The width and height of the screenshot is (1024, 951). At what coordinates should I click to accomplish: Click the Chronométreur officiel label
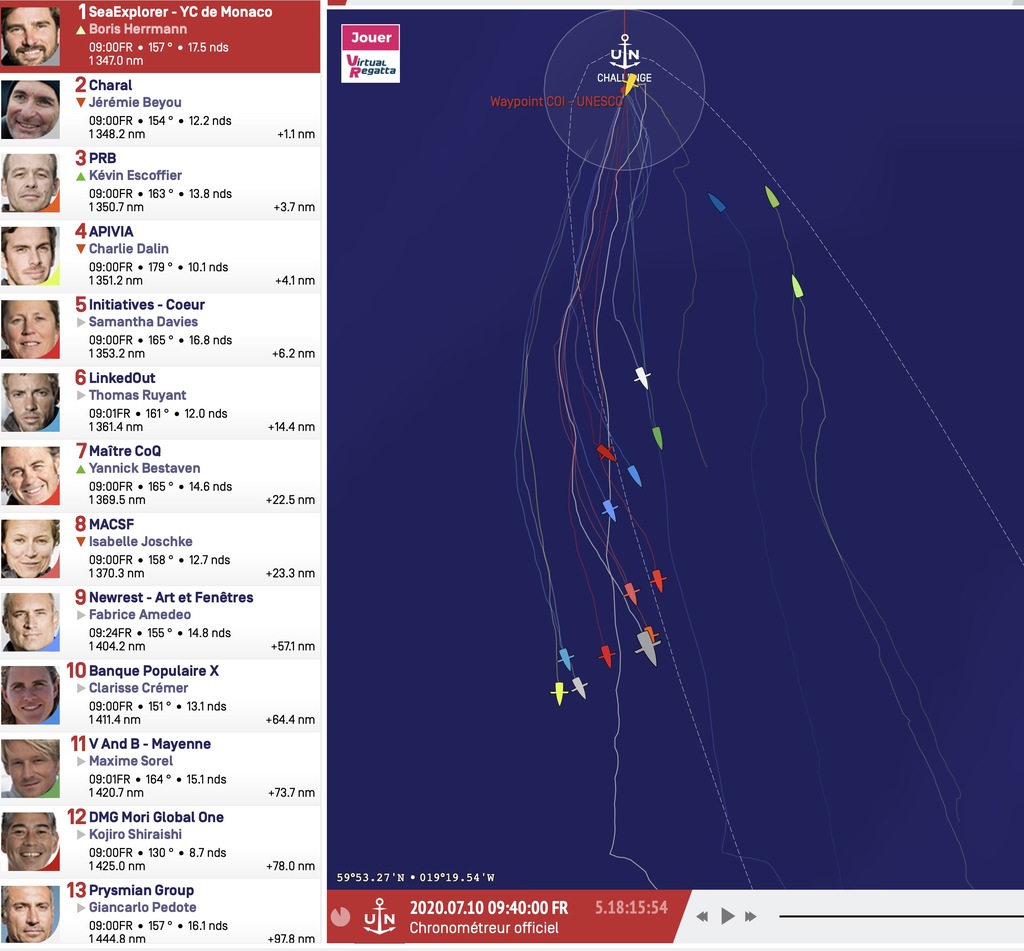[x=484, y=927]
